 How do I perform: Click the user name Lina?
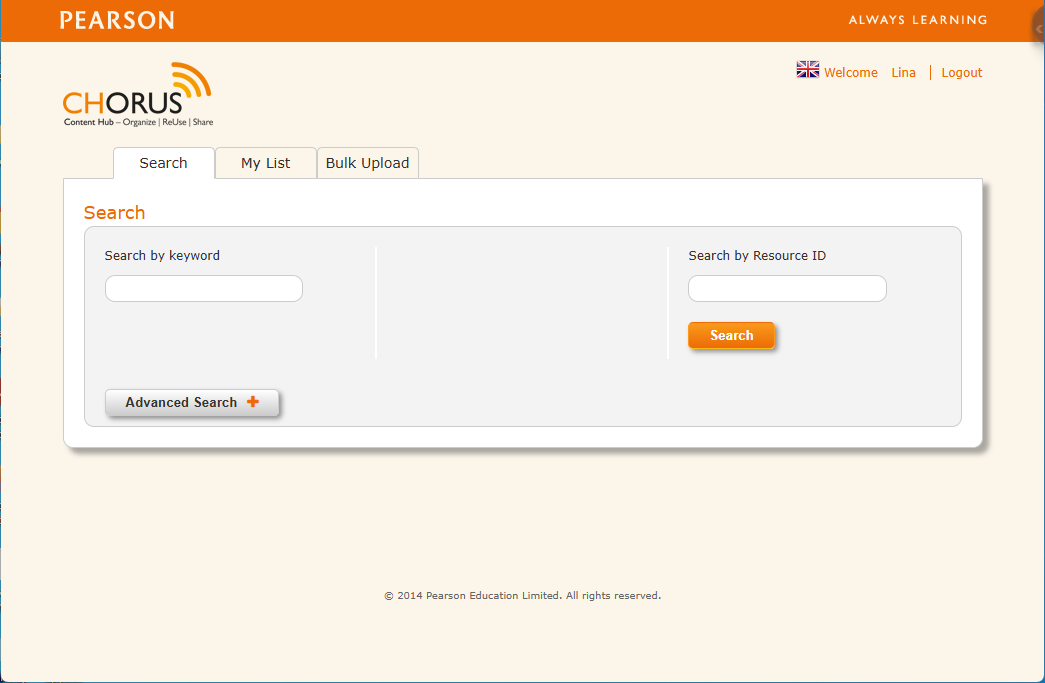pos(903,73)
